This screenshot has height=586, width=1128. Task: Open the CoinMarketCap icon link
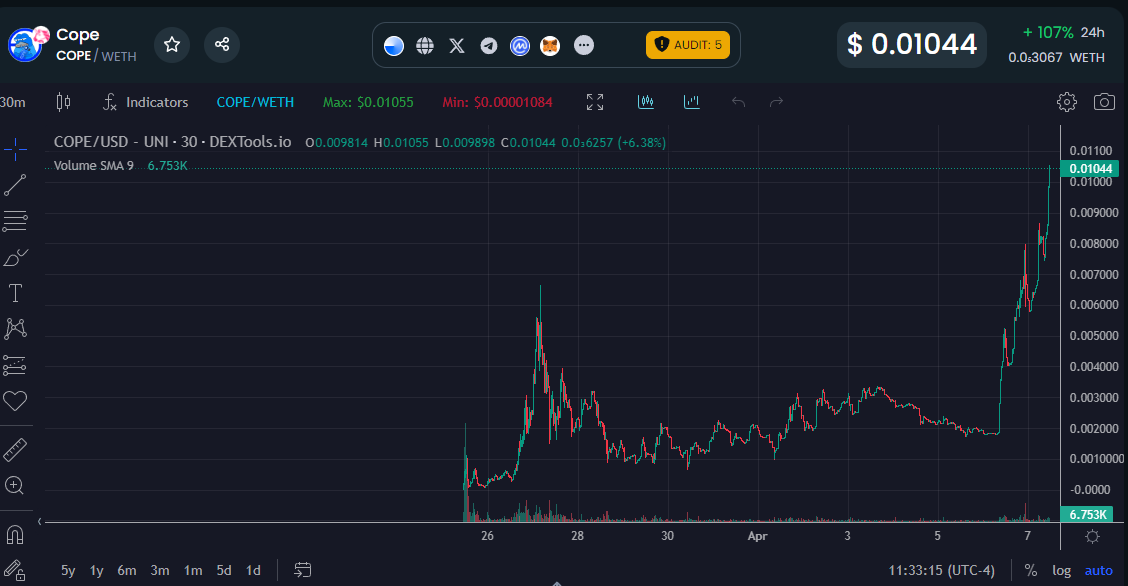coord(519,46)
